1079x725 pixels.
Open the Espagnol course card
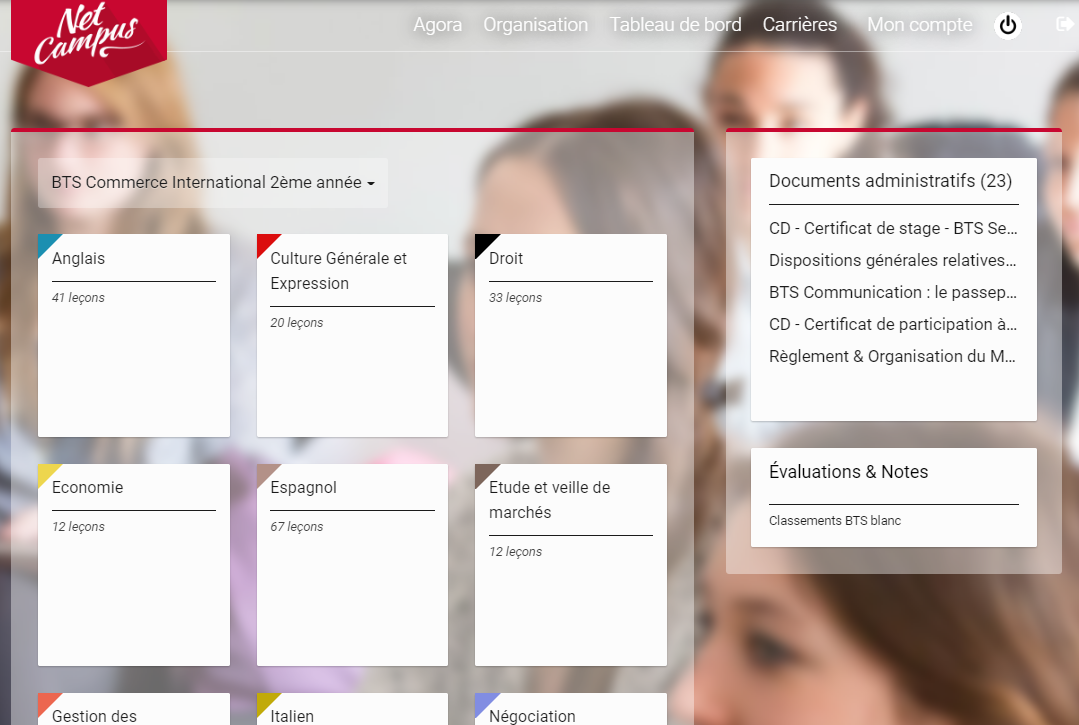click(x=352, y=565)
